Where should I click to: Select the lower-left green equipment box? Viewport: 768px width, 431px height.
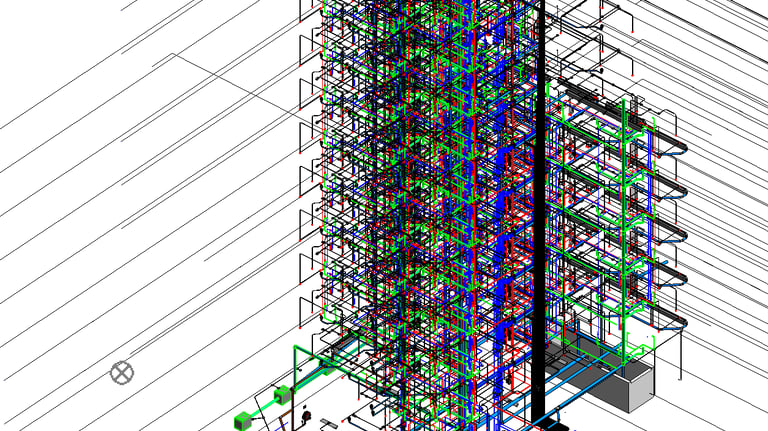[x=243, y=421]
